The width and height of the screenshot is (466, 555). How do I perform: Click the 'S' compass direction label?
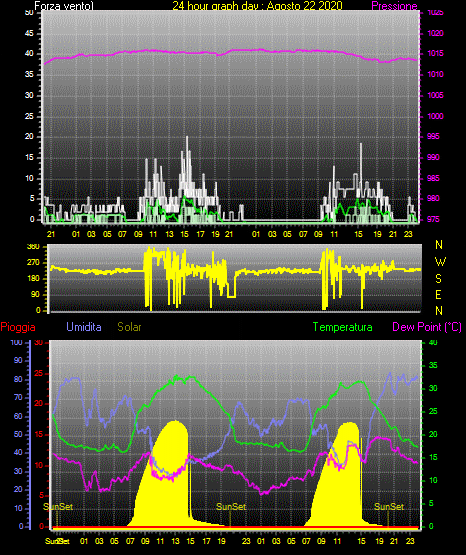click(438, 279)
